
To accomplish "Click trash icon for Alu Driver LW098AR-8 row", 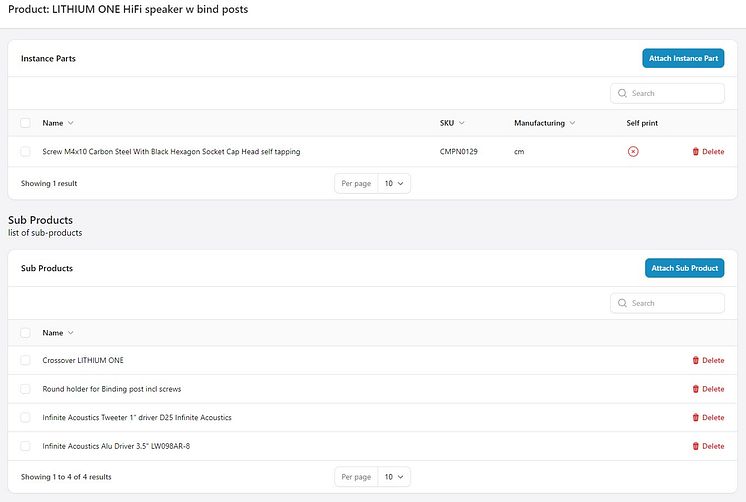I will (695, 446).
